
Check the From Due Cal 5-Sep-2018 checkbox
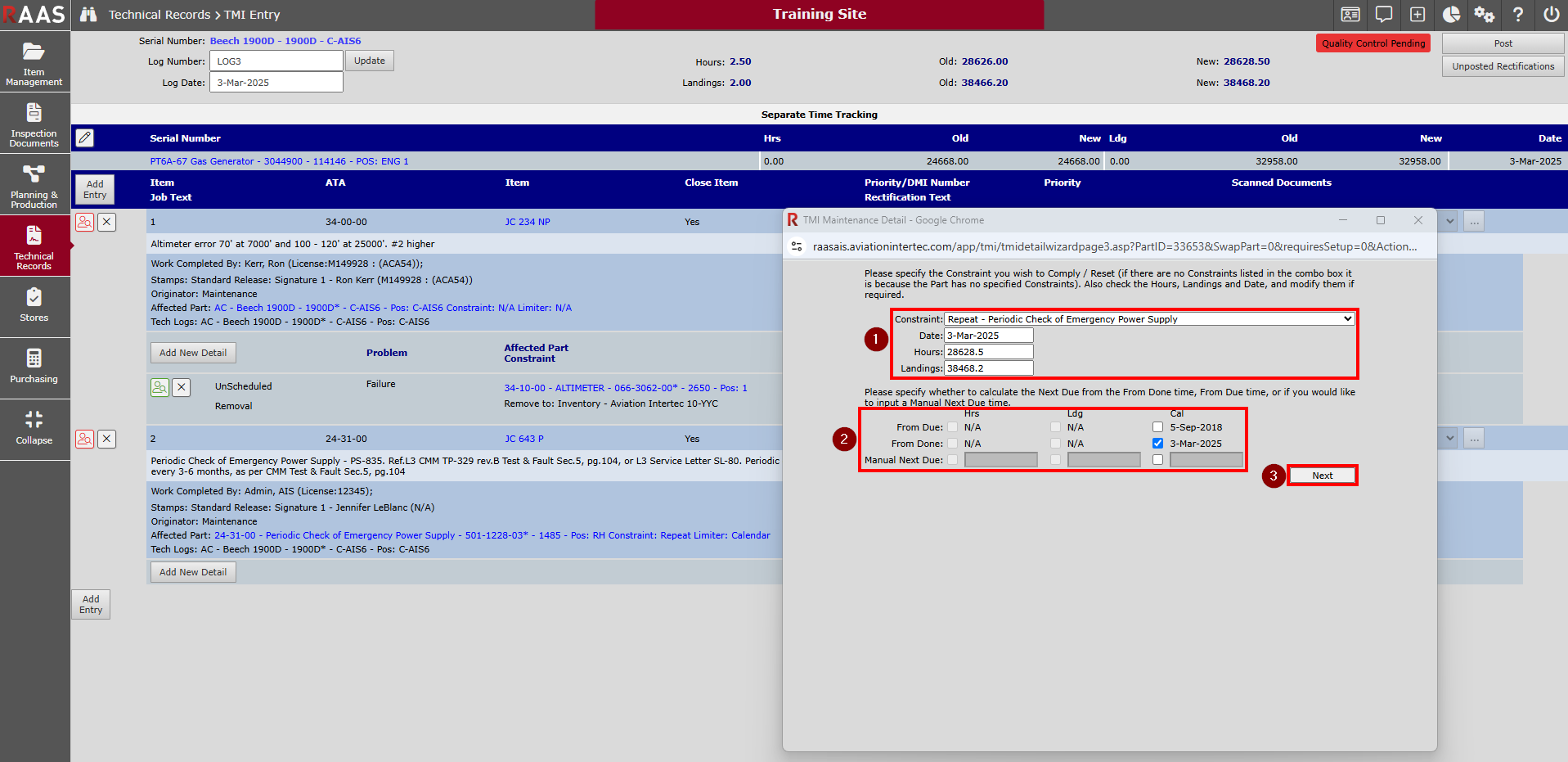point(1157,427)
